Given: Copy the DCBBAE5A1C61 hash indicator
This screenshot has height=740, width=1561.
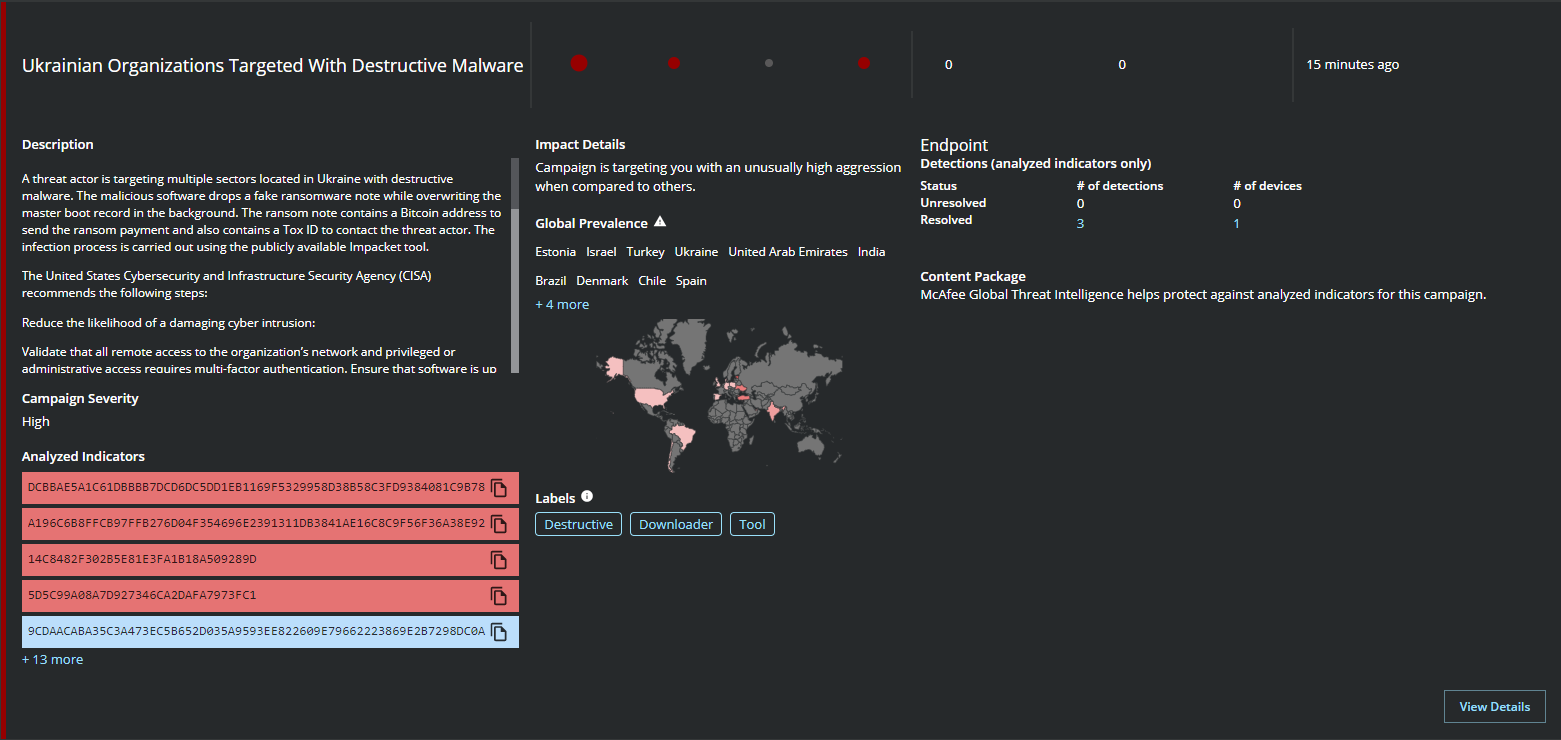Looking at the screenshot, I should (x=499, y=488).
